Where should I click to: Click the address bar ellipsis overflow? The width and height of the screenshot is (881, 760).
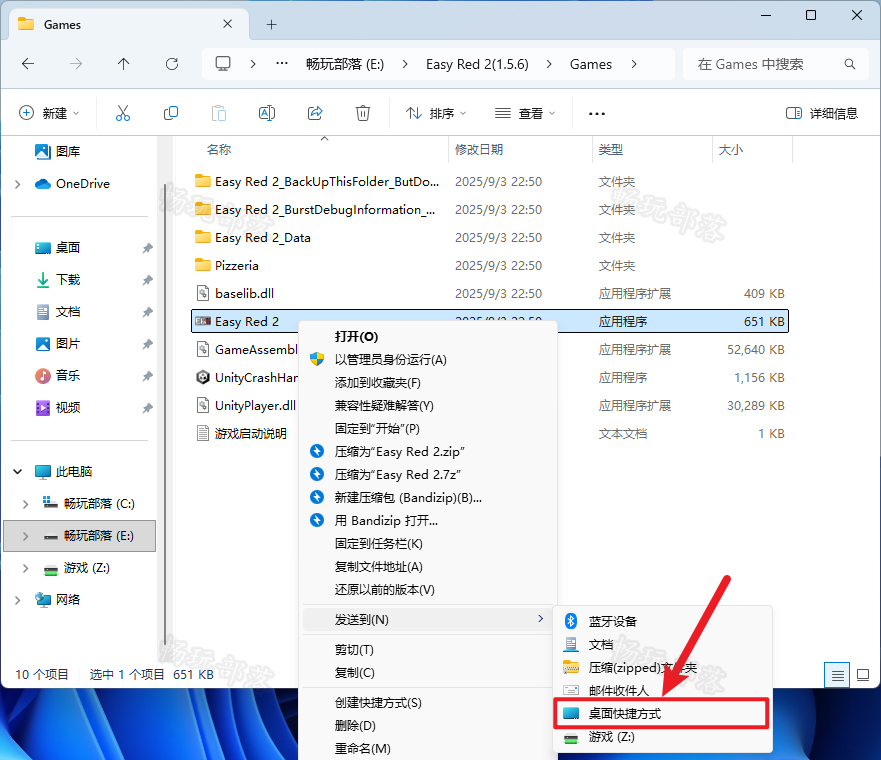[282, 63]
